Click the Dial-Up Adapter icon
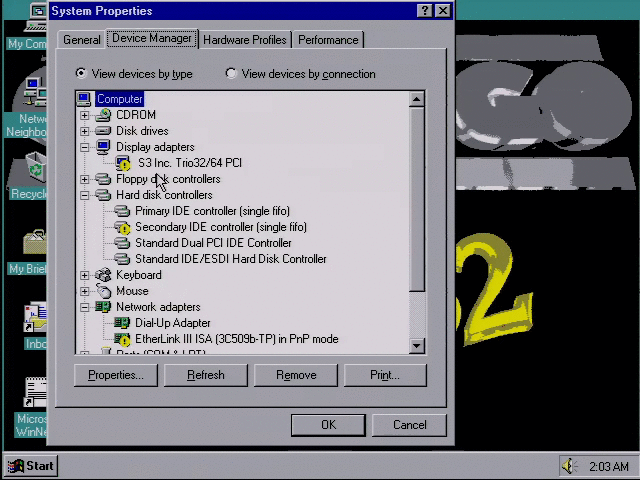The width and height of the screenshot is (640, 480). (122, 323)
